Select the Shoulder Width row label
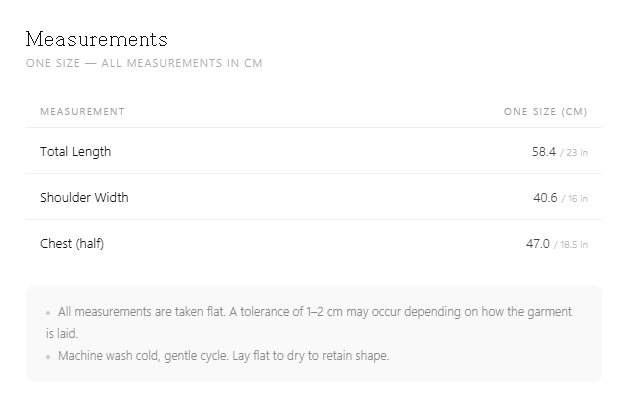Viewport: 623px width, 394px height. pyautogui.click(x=84, y=197)
